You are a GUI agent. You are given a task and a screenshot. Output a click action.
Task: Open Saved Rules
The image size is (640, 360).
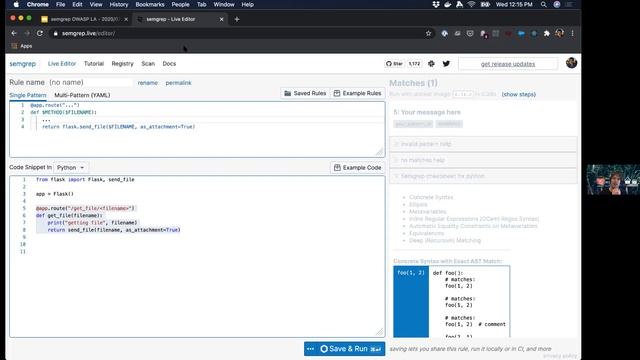[x=305, y=93]
